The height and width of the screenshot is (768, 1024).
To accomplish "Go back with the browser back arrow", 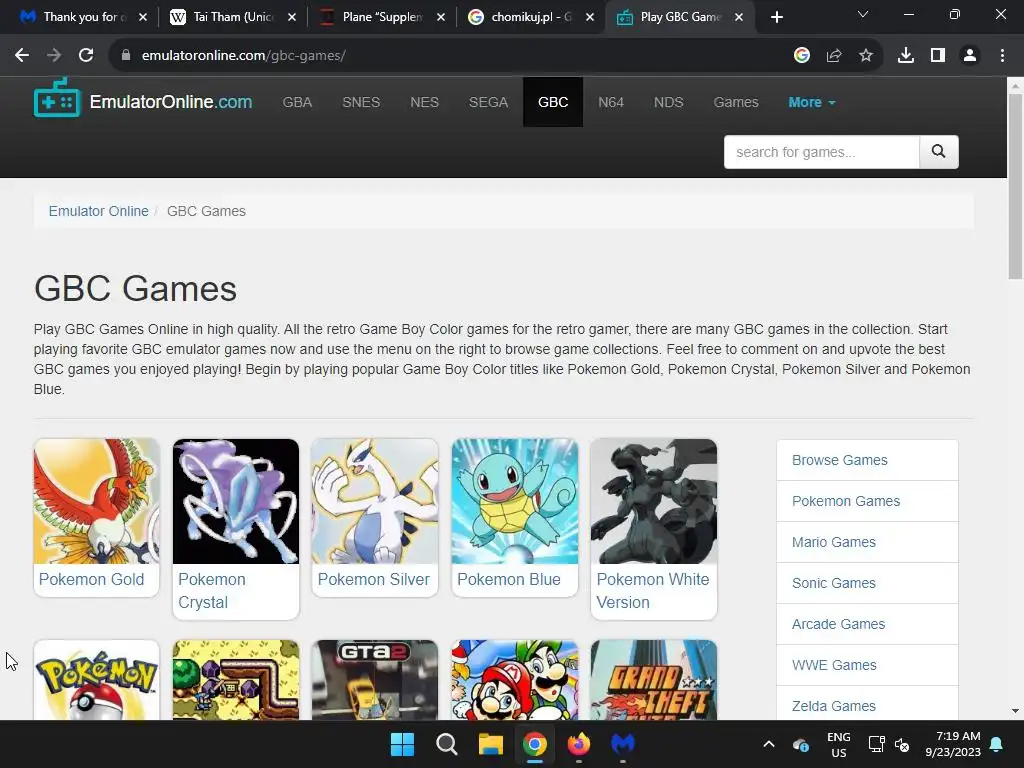I will pos(22,56).
